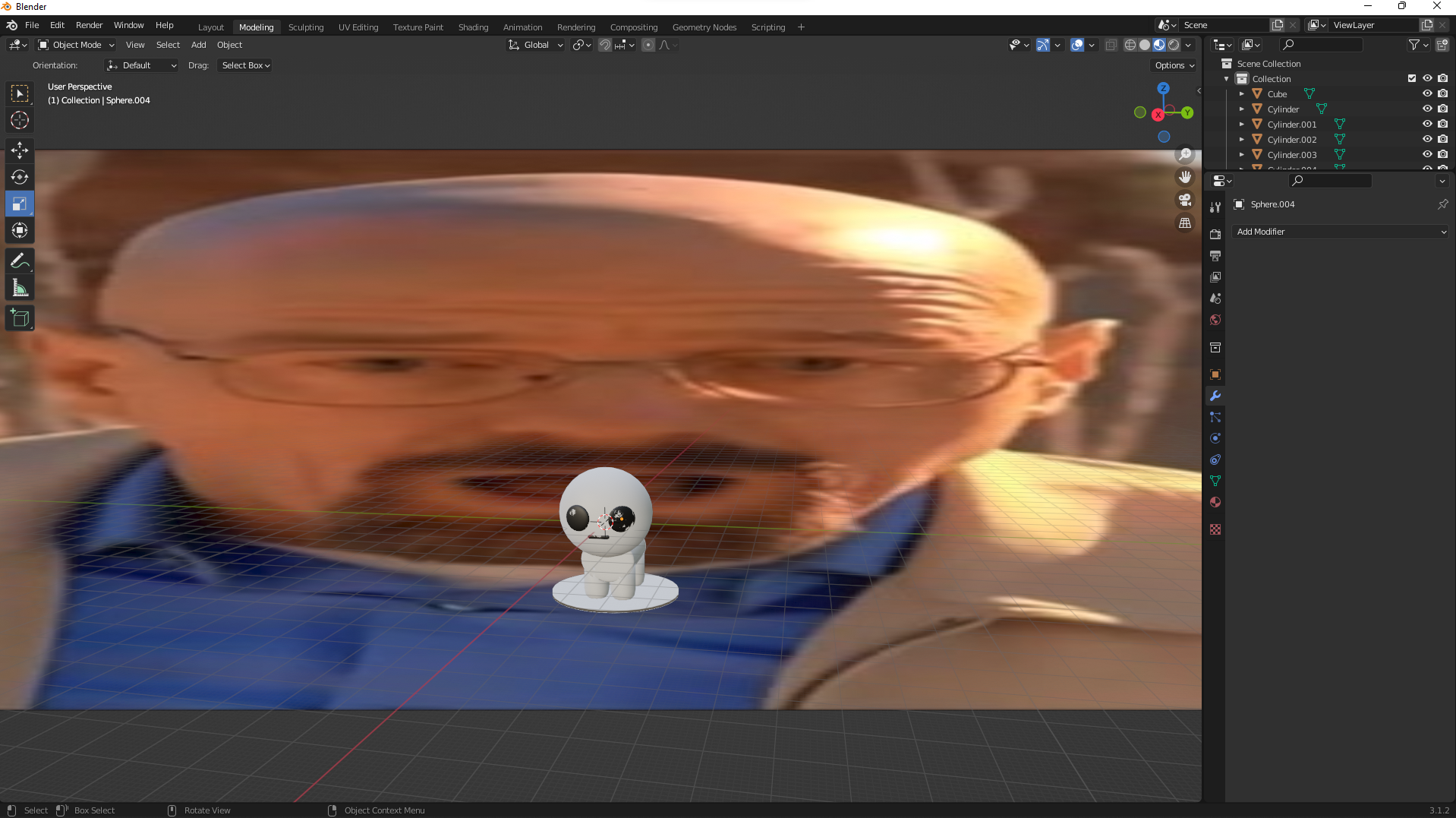This screenshot has height=818, width=1456.
Task: Select the Measure tool
Action: pos(19,287)
